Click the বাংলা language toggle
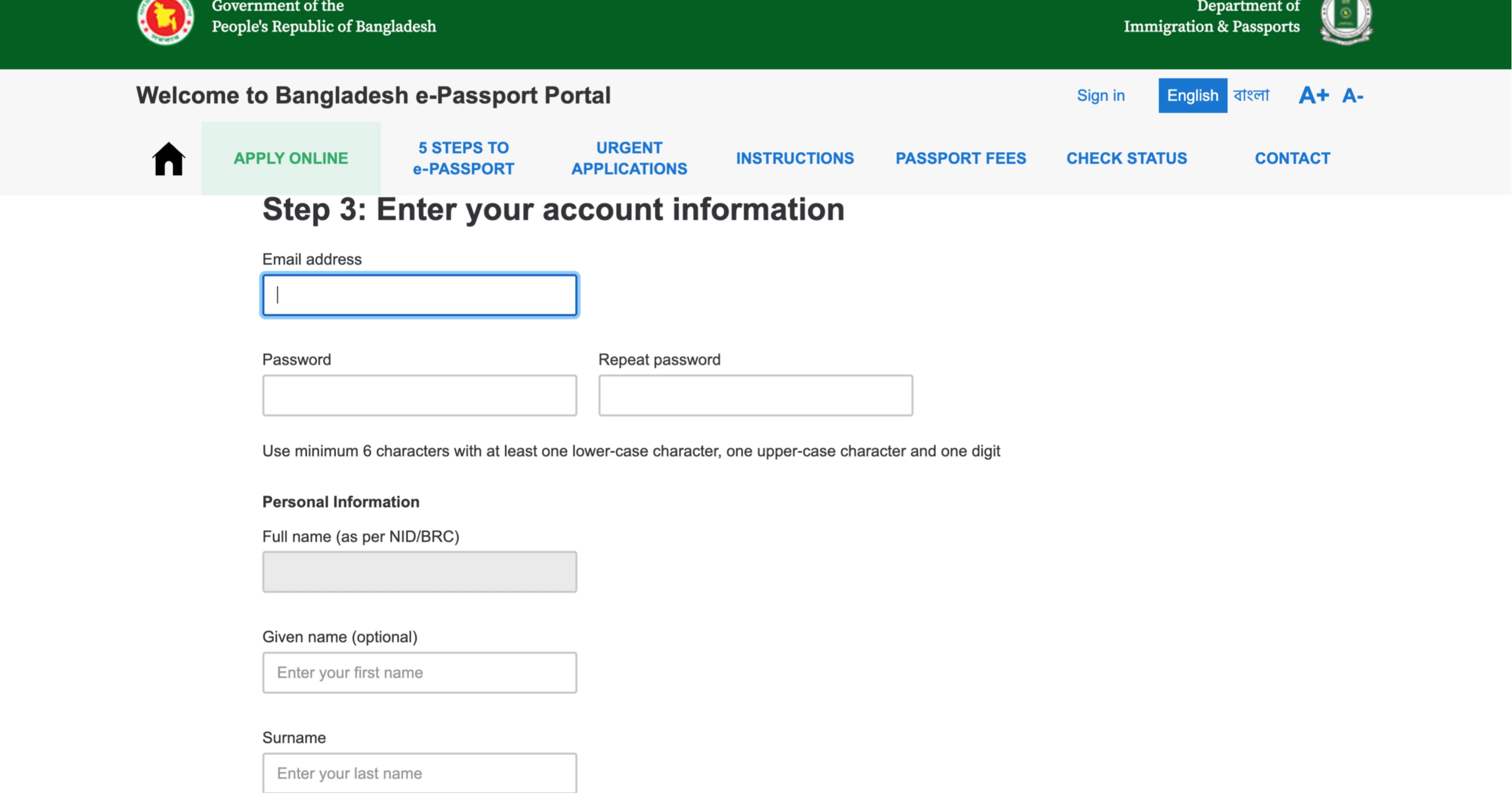 coord(1252,95)
